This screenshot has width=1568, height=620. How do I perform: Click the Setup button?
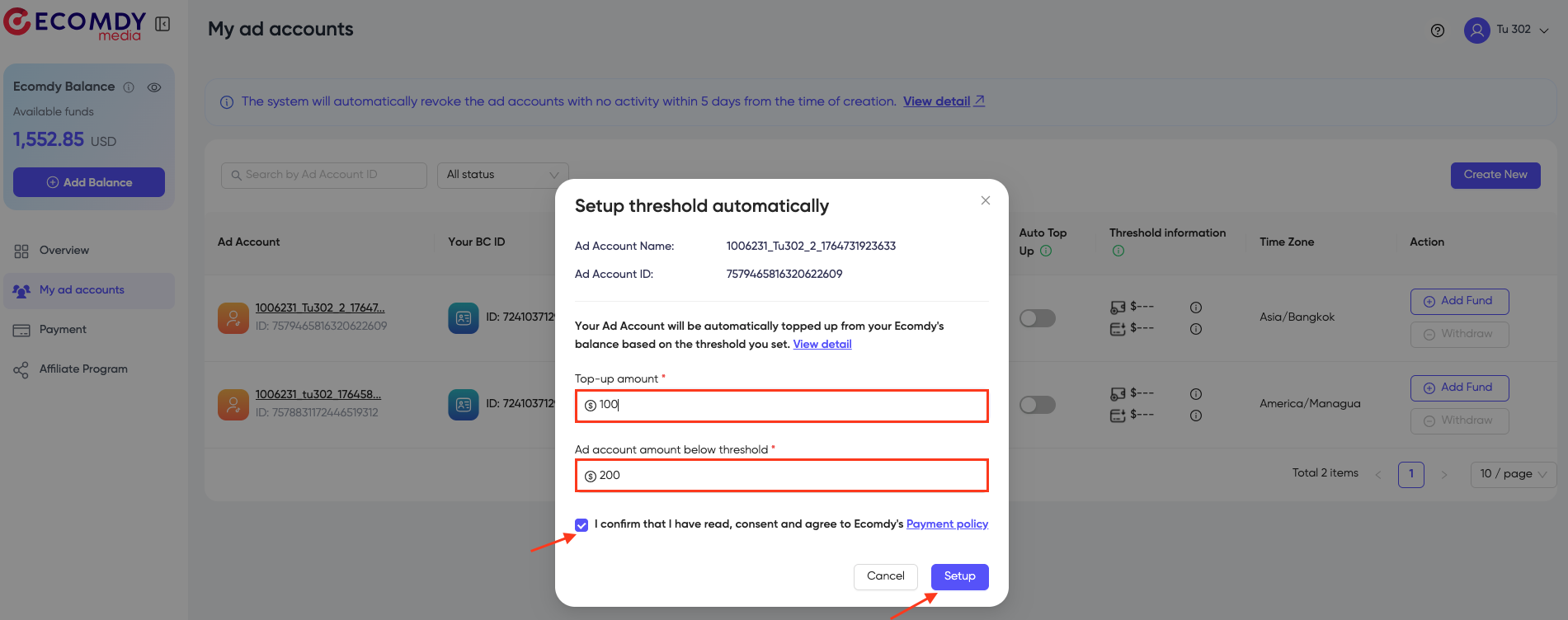pyautogui.click(x=959, y=576)
